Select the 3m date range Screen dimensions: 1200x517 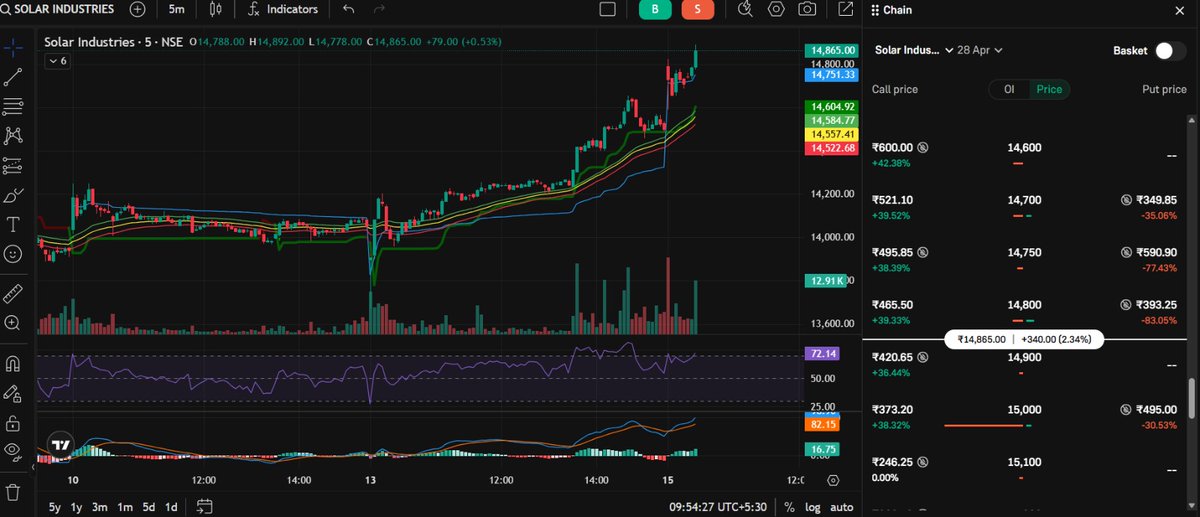[100, 507]
